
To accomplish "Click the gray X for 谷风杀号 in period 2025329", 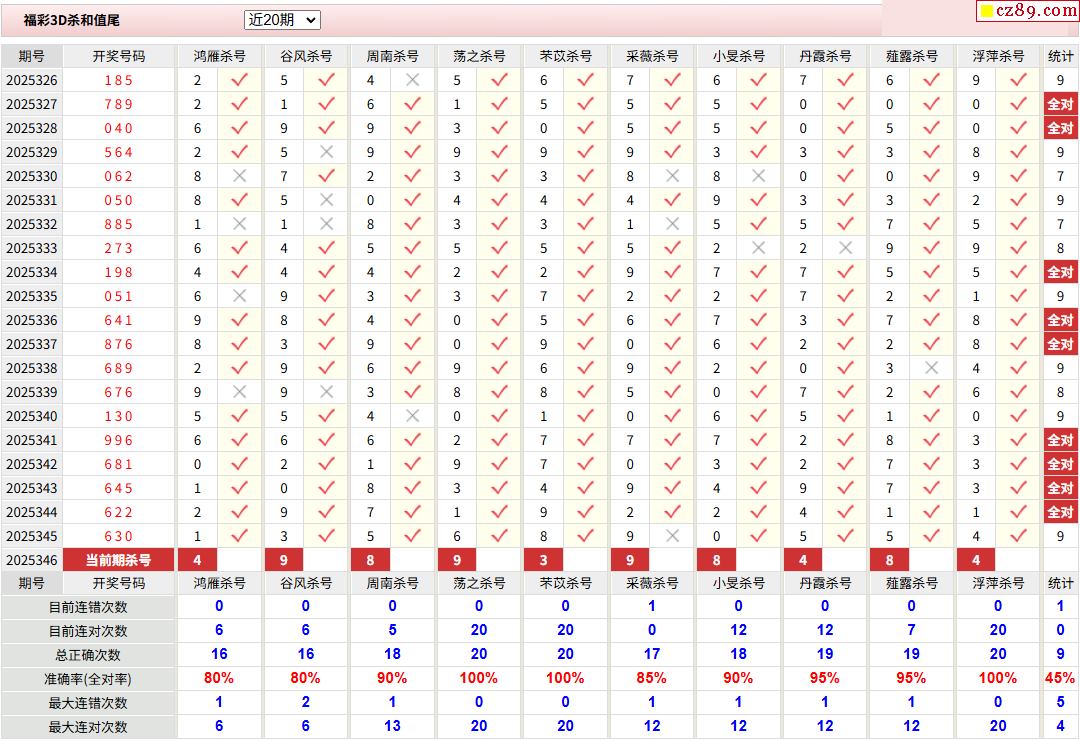I will click(326, 152).
